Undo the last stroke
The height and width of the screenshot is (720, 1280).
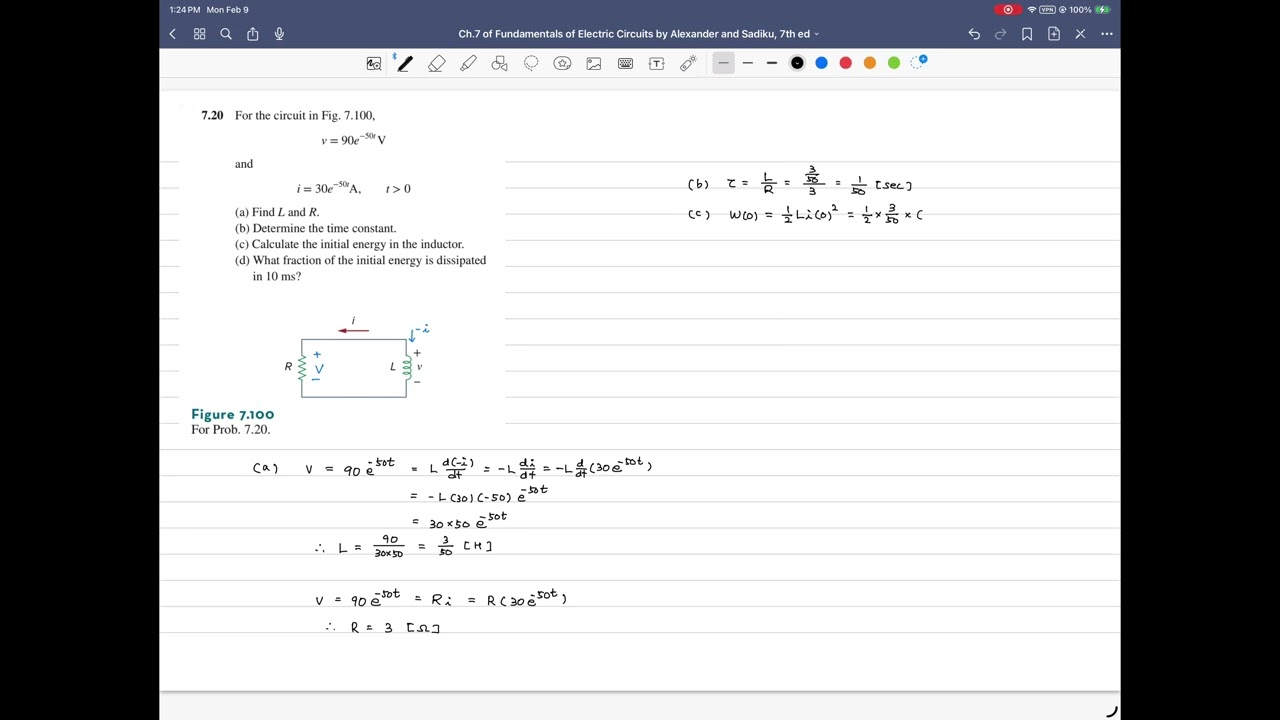[974, 34]
